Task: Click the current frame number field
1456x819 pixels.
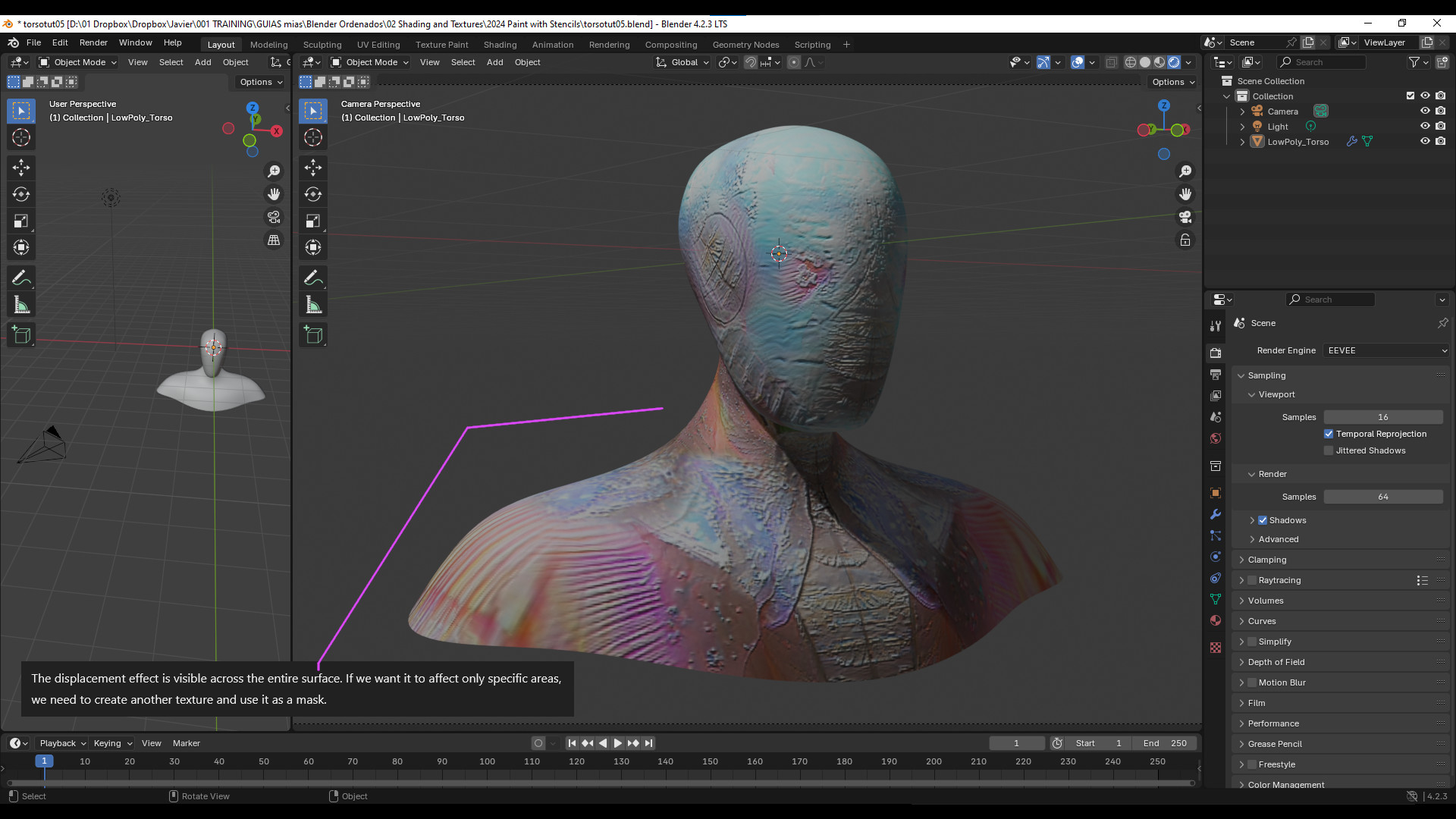Action: (x=1016, y=743)
